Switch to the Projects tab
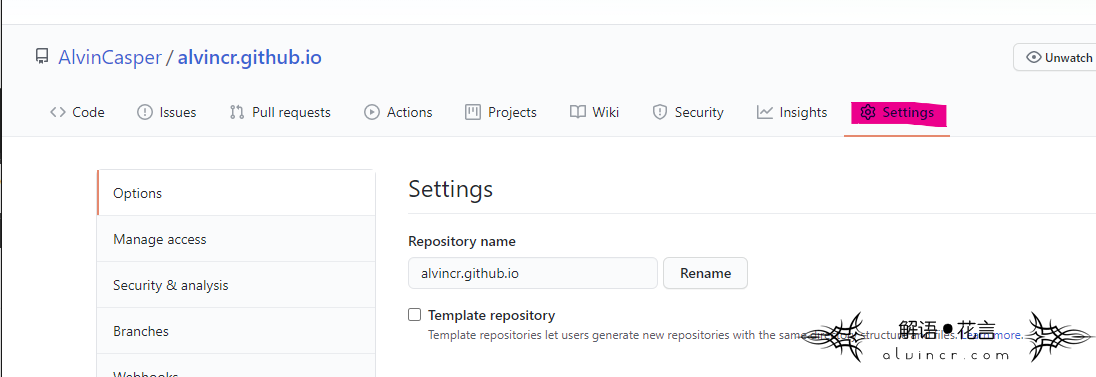Screen dimensions: 1096x377 [501, 112]
